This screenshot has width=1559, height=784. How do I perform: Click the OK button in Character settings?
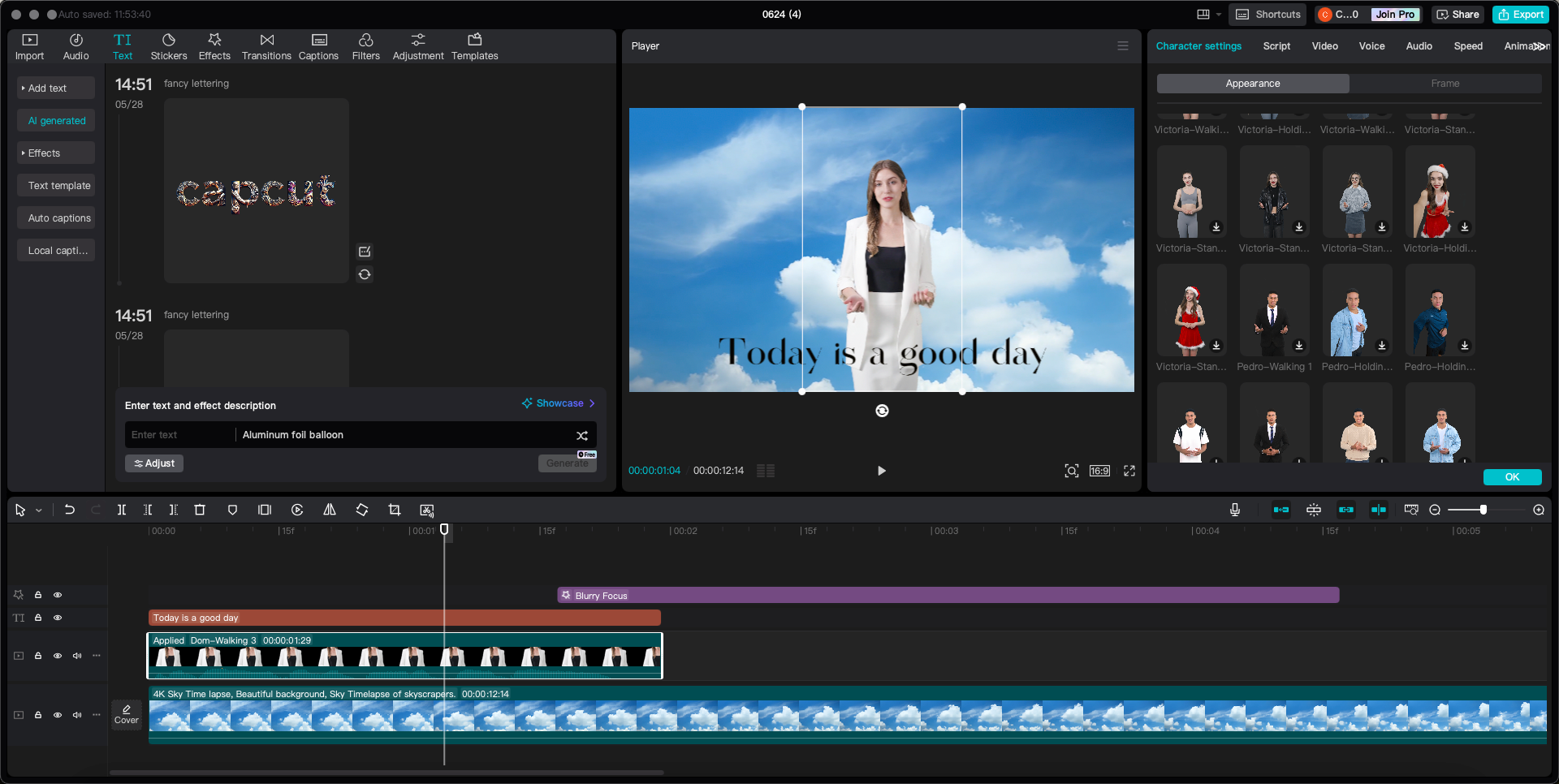point(1511,477)
